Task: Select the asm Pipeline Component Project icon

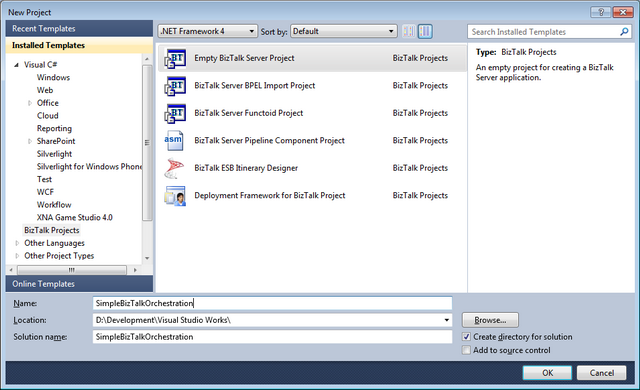Action: click(x=174, y=140)
